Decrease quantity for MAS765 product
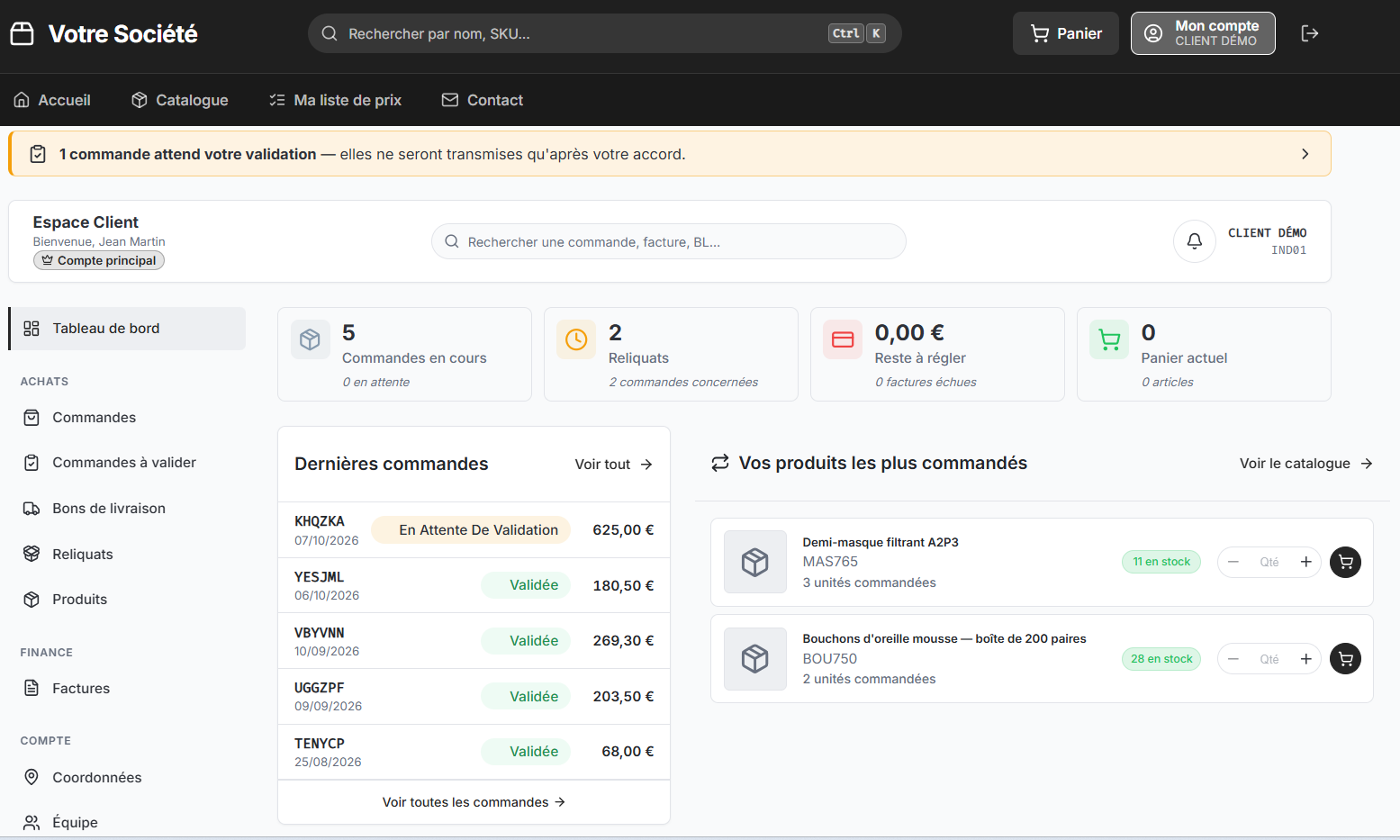This screenshot has width=1400, height=840. pos(1233,562)
